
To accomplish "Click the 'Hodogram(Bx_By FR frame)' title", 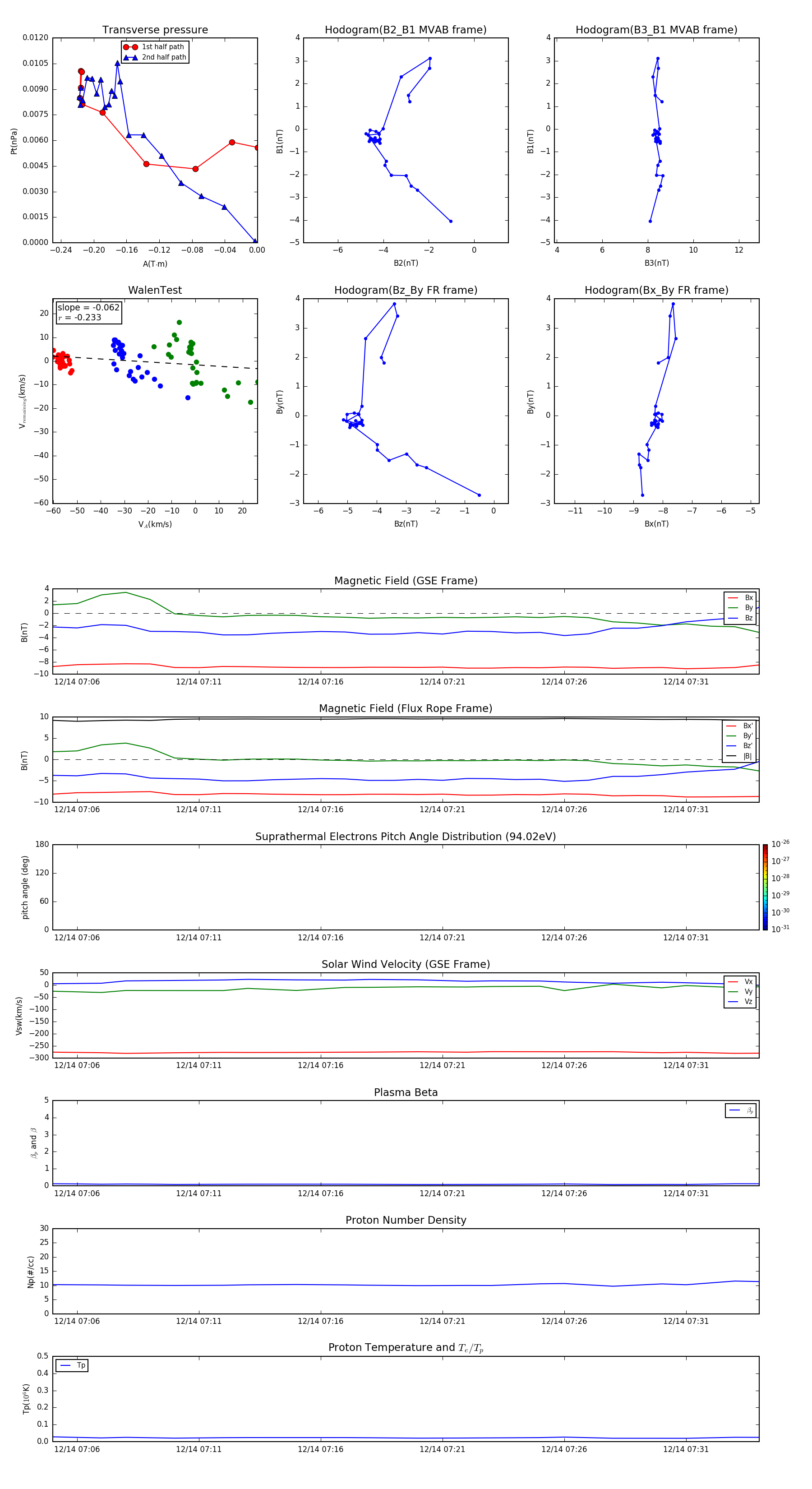I will pos(656,290).
